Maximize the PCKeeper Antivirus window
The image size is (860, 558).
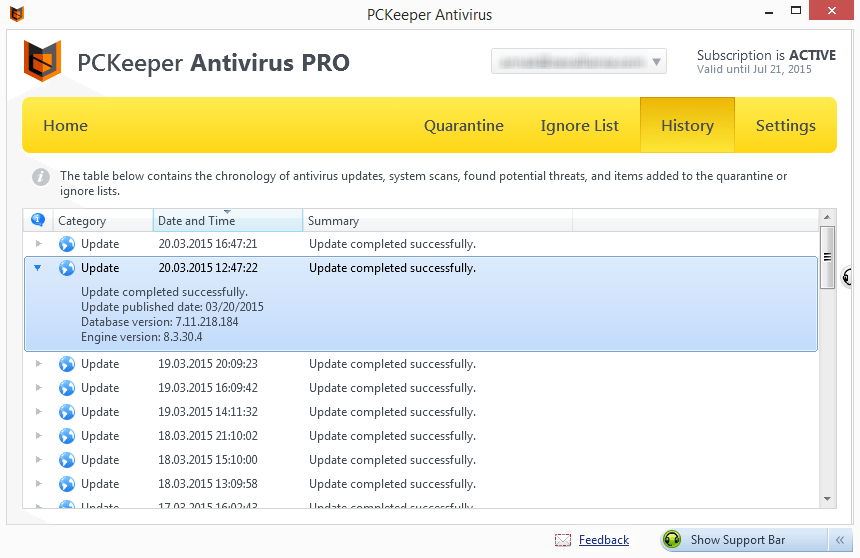click(796, 10)
